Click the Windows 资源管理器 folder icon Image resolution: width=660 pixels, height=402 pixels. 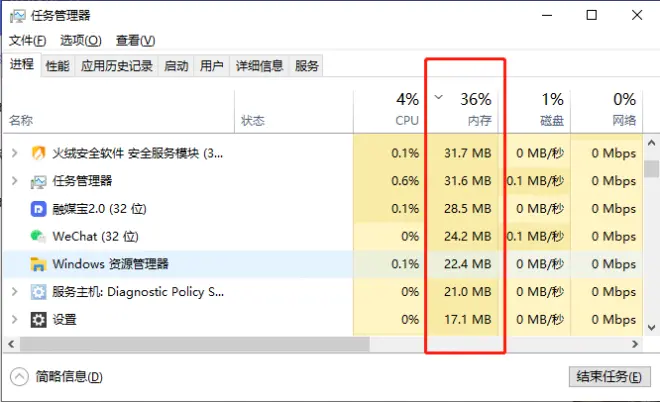tap(39, 264)
